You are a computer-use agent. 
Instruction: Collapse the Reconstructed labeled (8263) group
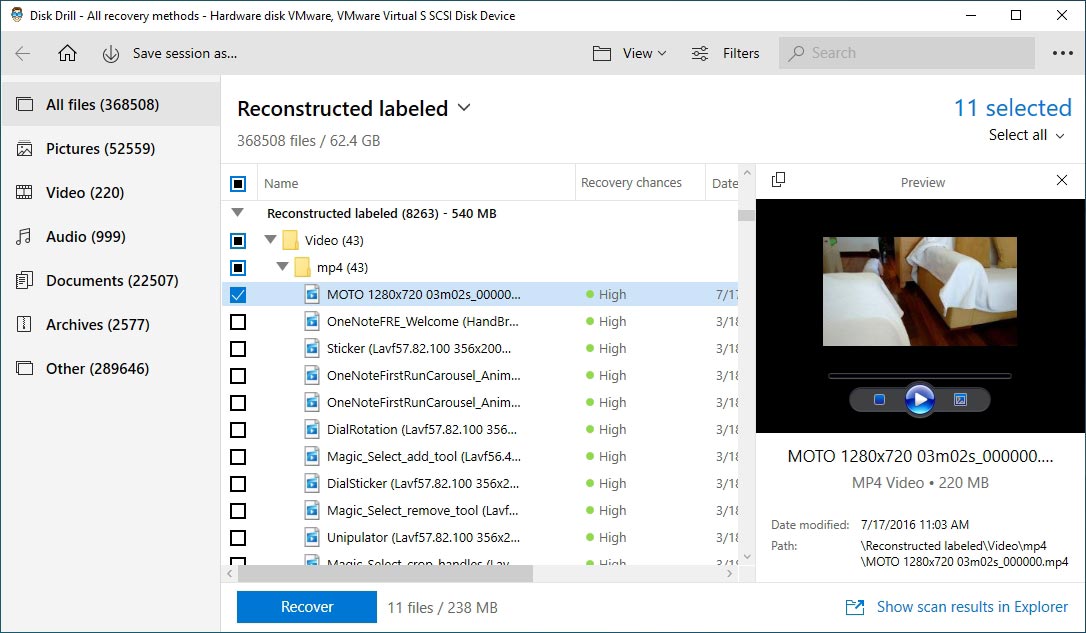tap(238, 213)
